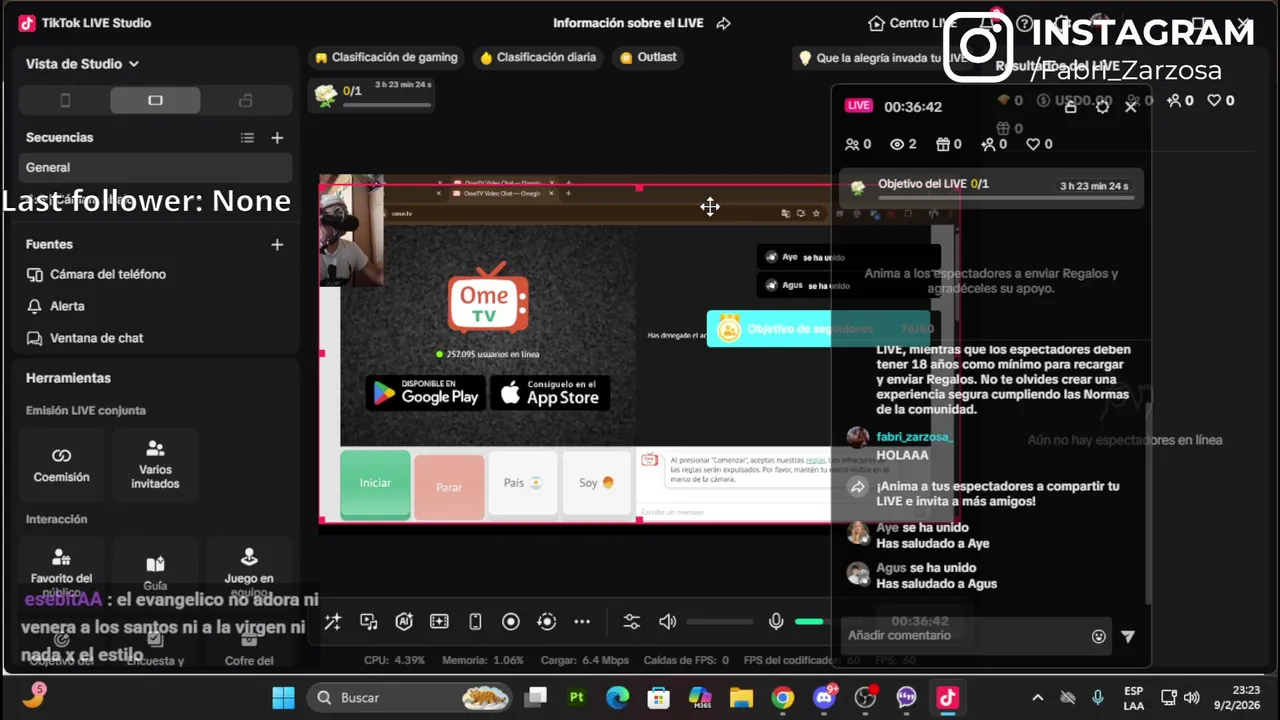1280x720 pixels.
Task: Send the comment with the arrow icon
Action: (1128, 636)
